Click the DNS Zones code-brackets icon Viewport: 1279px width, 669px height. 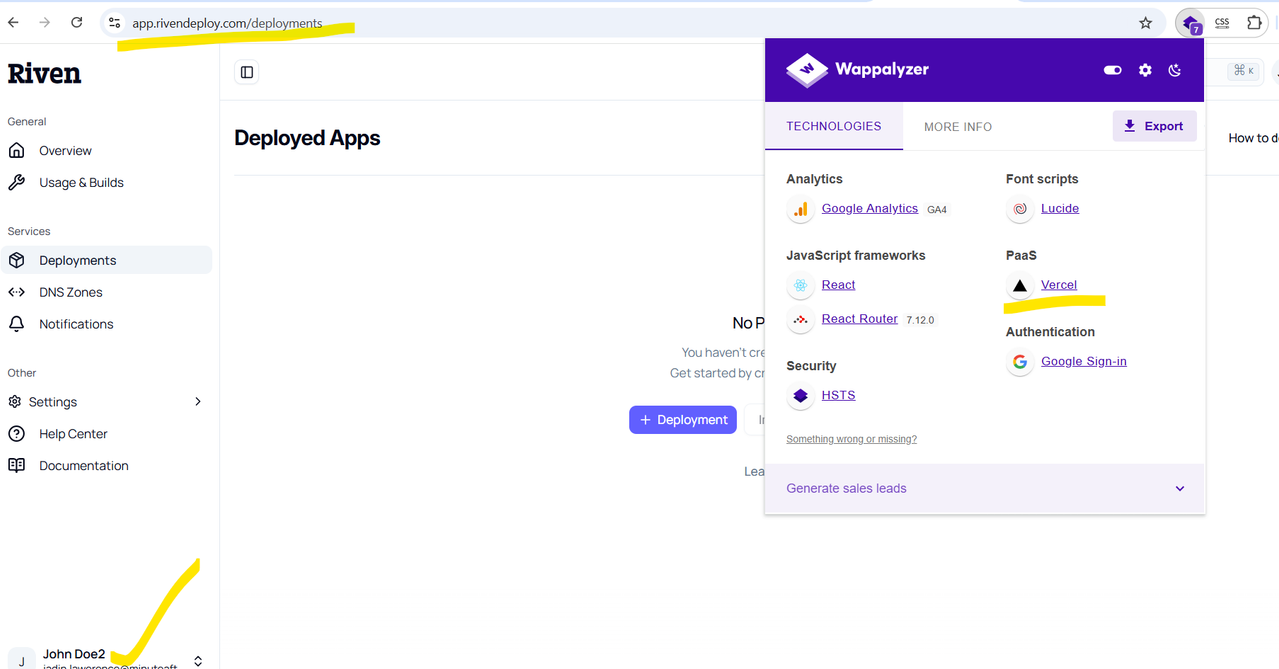(x=16, y=292)
